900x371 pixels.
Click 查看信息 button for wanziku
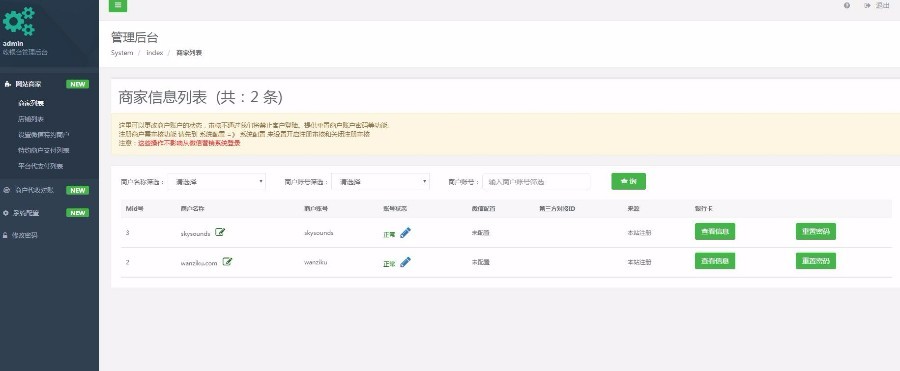click(x=715, y=261)
